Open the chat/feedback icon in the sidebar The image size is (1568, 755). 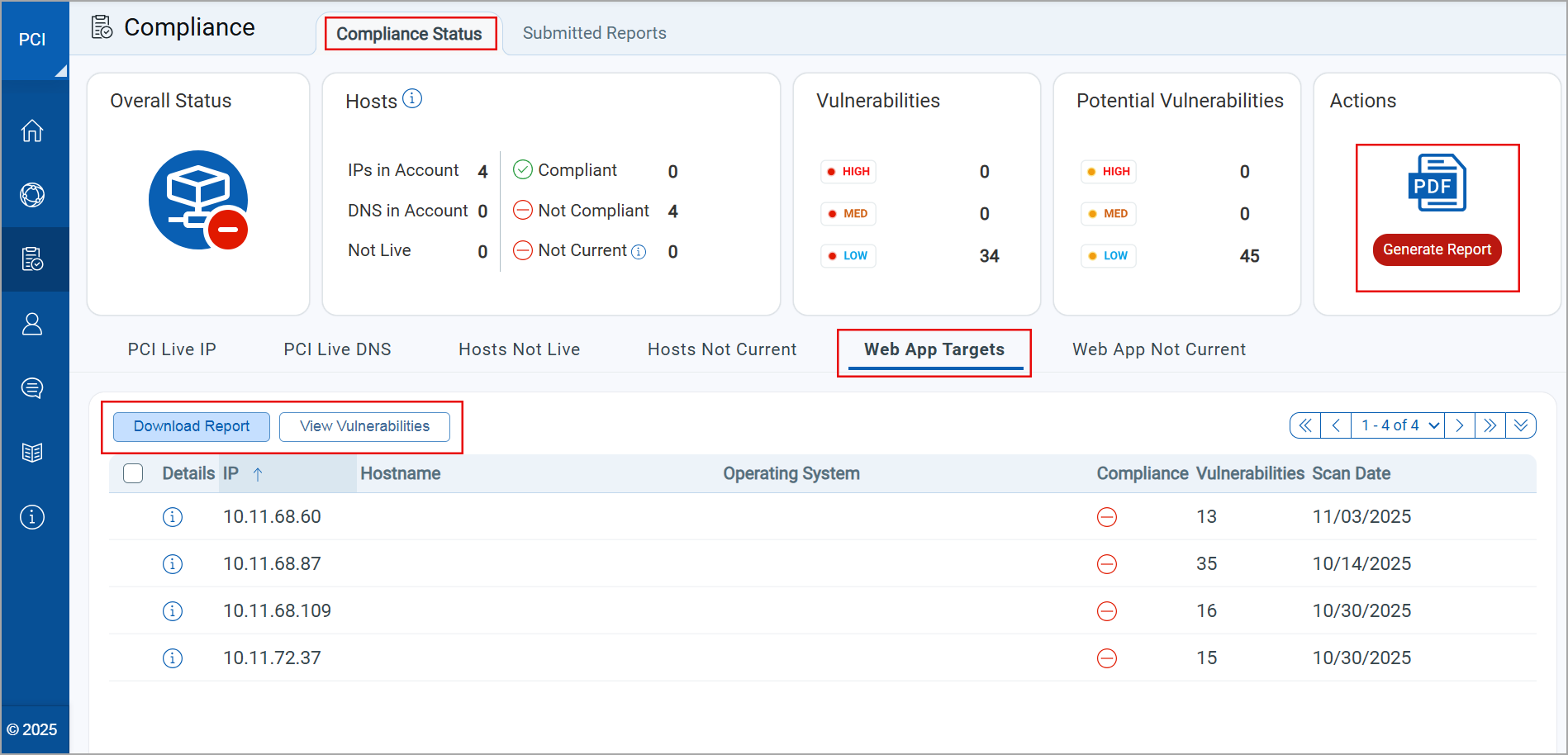click(33, 387)
